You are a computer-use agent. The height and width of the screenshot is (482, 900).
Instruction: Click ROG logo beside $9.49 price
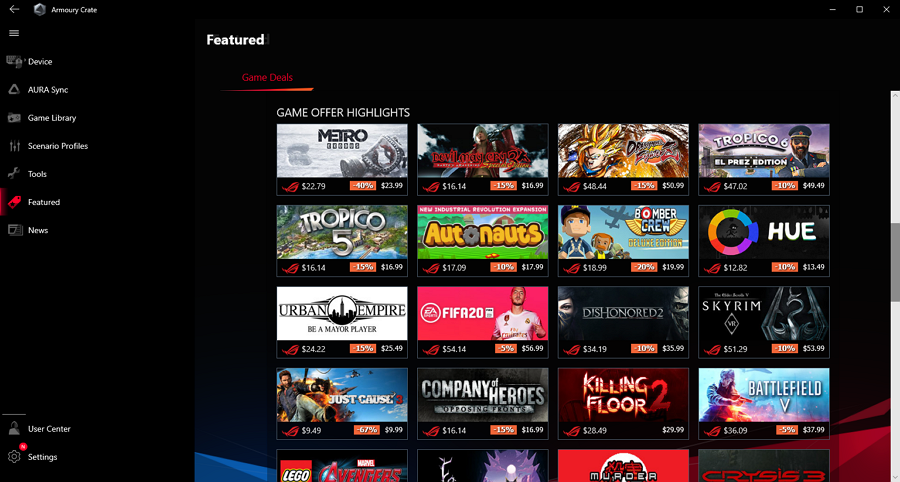click(x=290, y=431)
